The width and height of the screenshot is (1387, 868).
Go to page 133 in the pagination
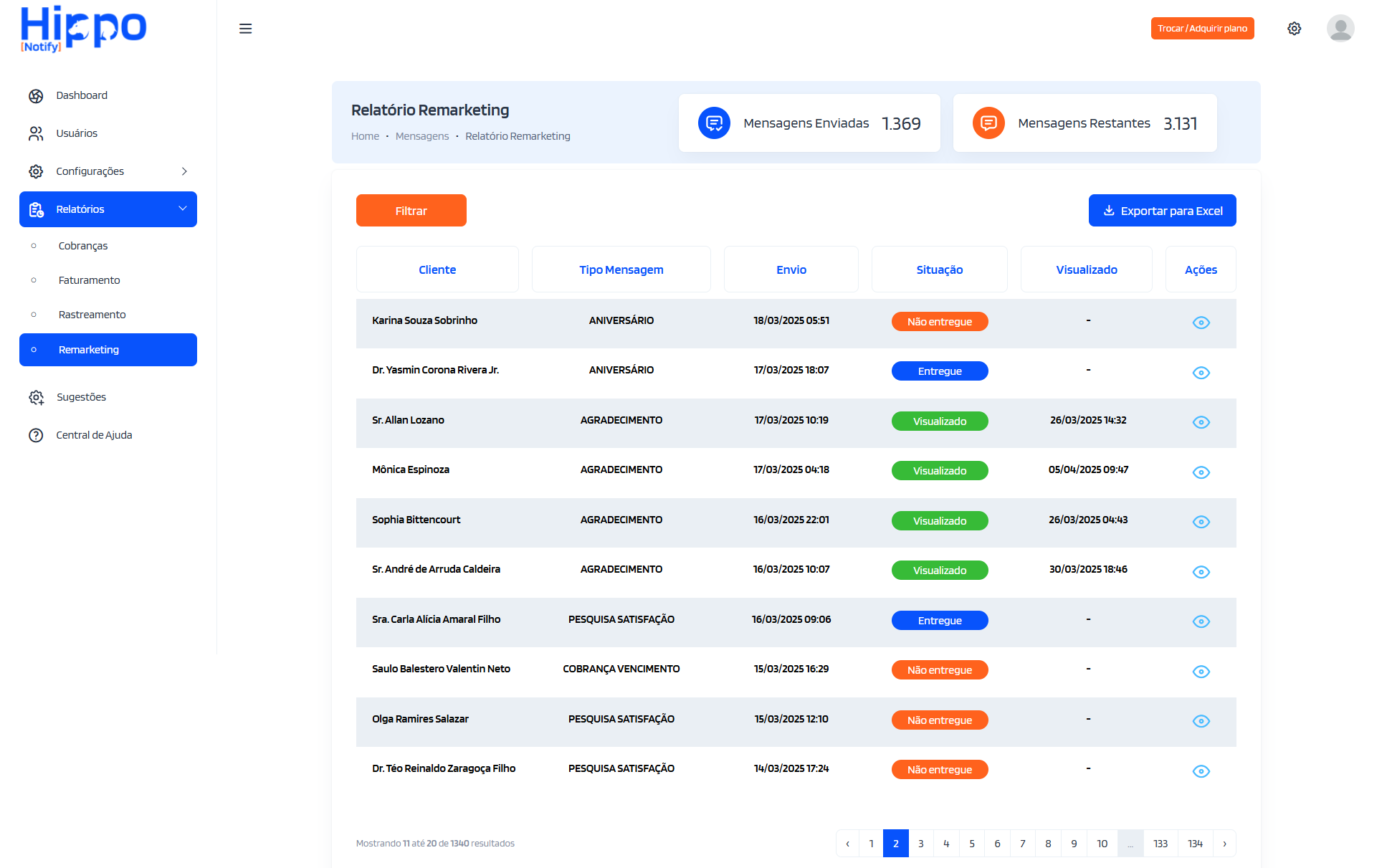[1160, 844]
